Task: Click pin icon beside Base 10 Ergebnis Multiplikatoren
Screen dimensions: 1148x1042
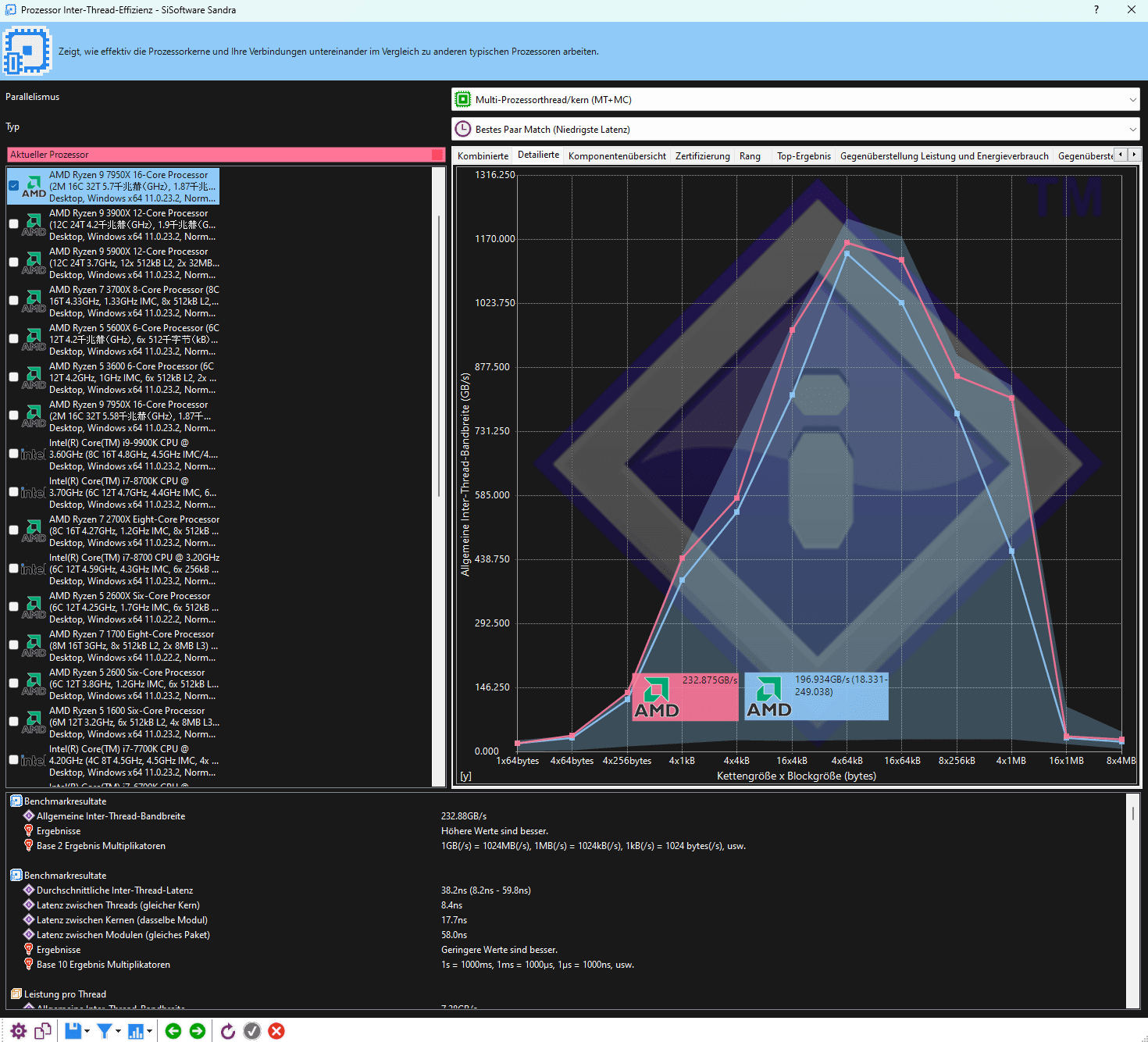Action: (29, 964)
